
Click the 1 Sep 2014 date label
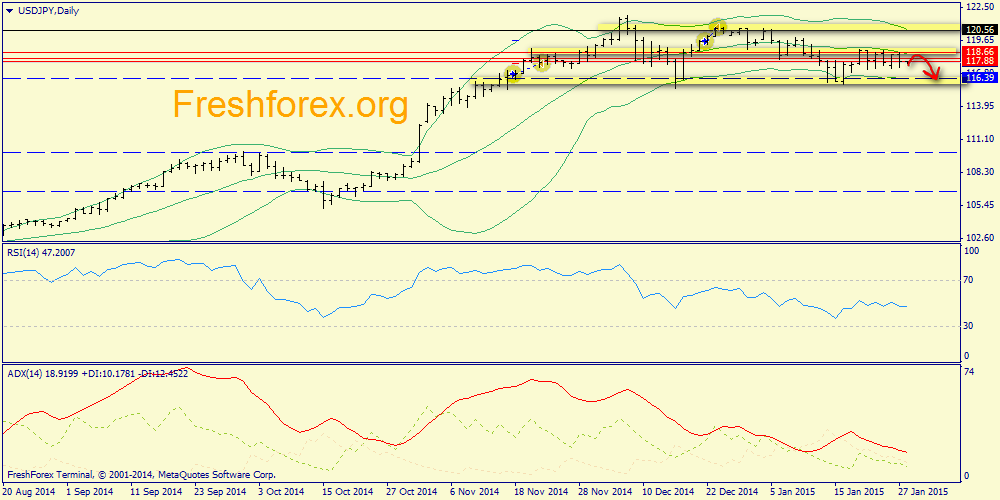(89, 492)
